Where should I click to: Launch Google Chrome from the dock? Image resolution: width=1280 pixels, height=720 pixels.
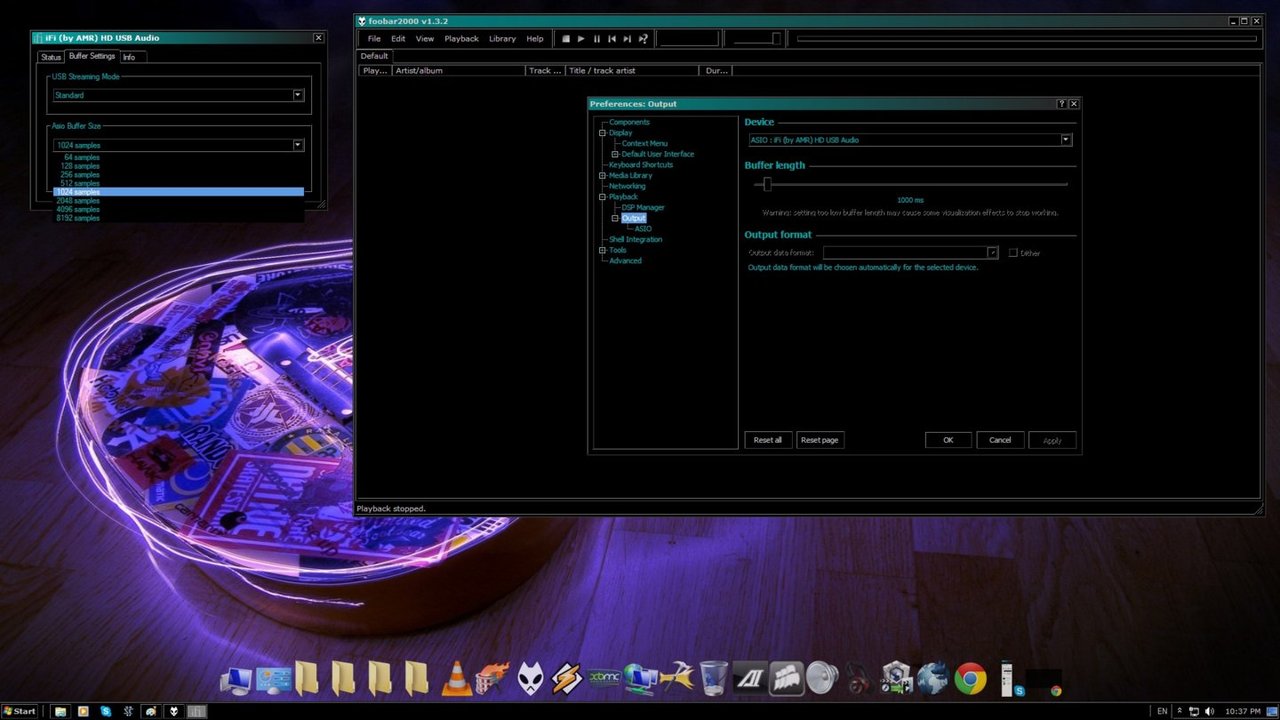tap(970, 678)
